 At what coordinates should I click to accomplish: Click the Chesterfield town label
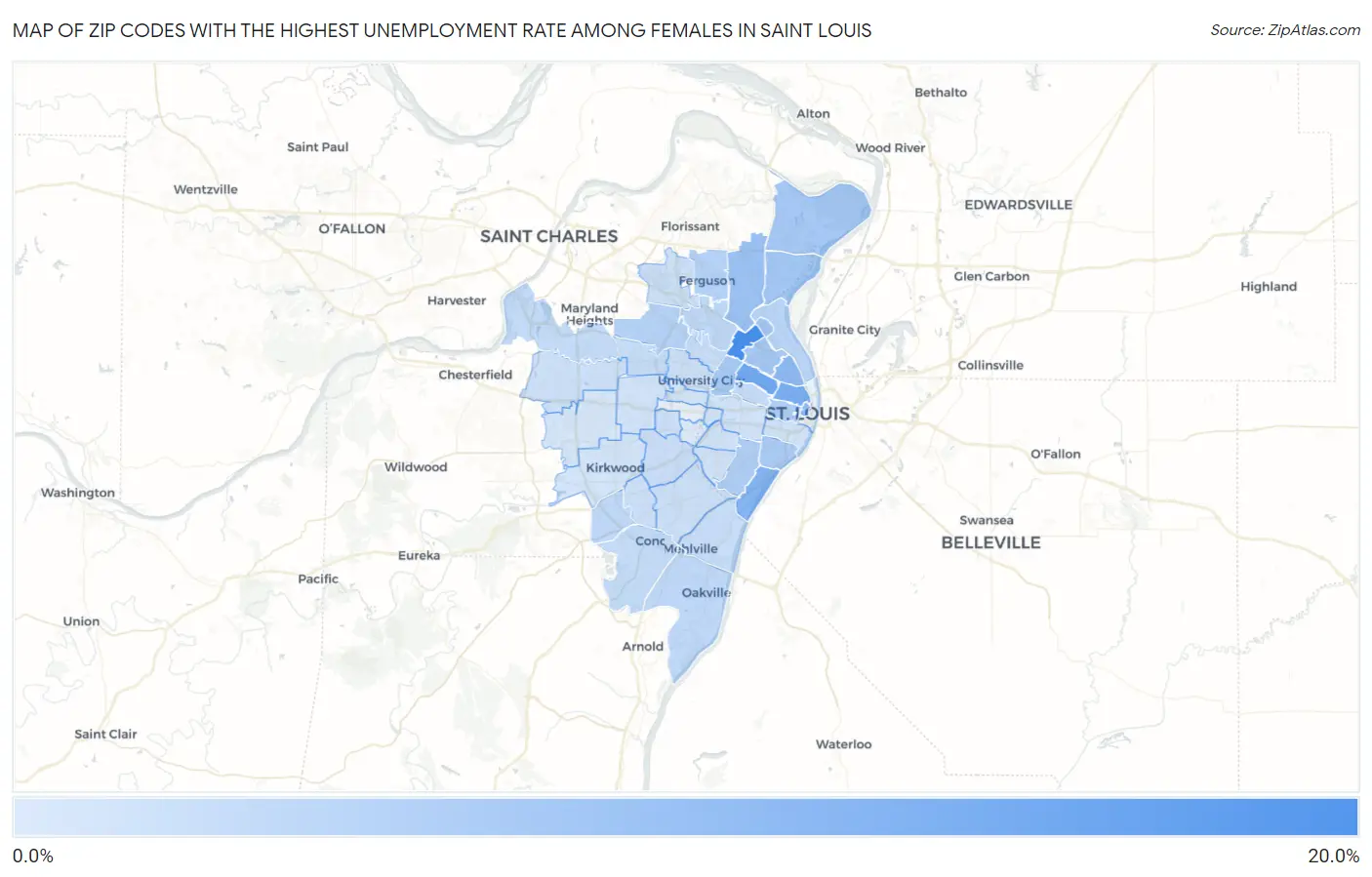tap(475, 375)
